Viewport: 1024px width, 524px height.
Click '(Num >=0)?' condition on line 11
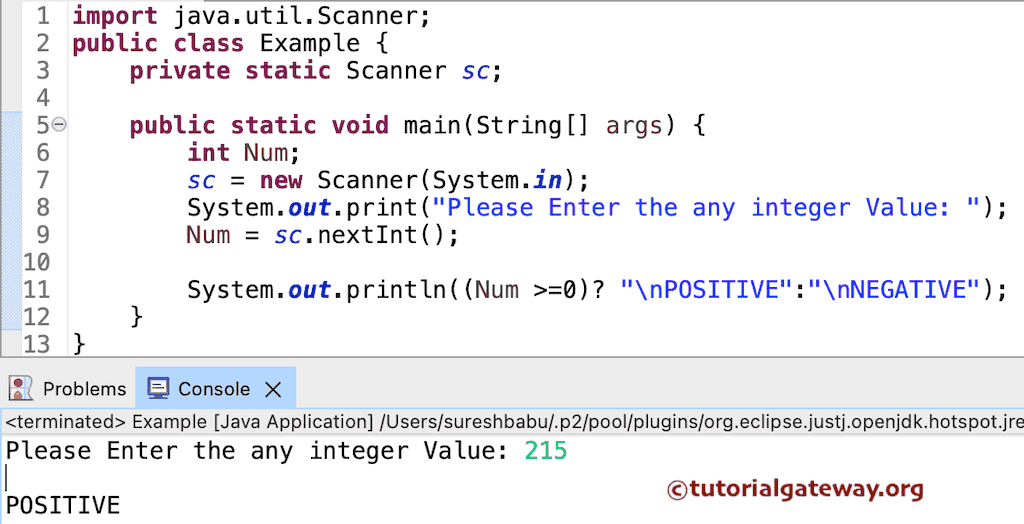(532, 289)
